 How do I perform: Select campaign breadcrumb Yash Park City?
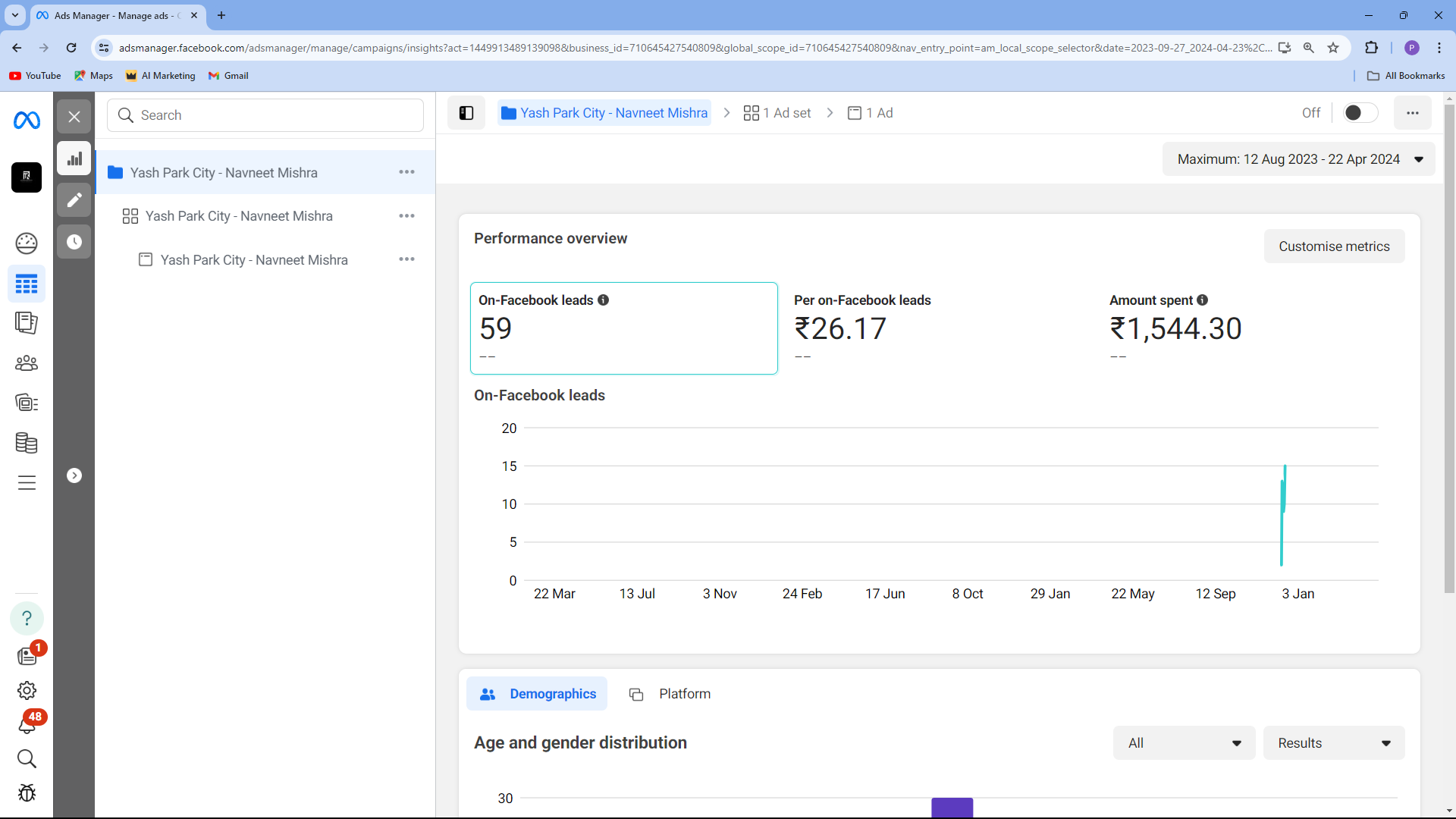604,113
